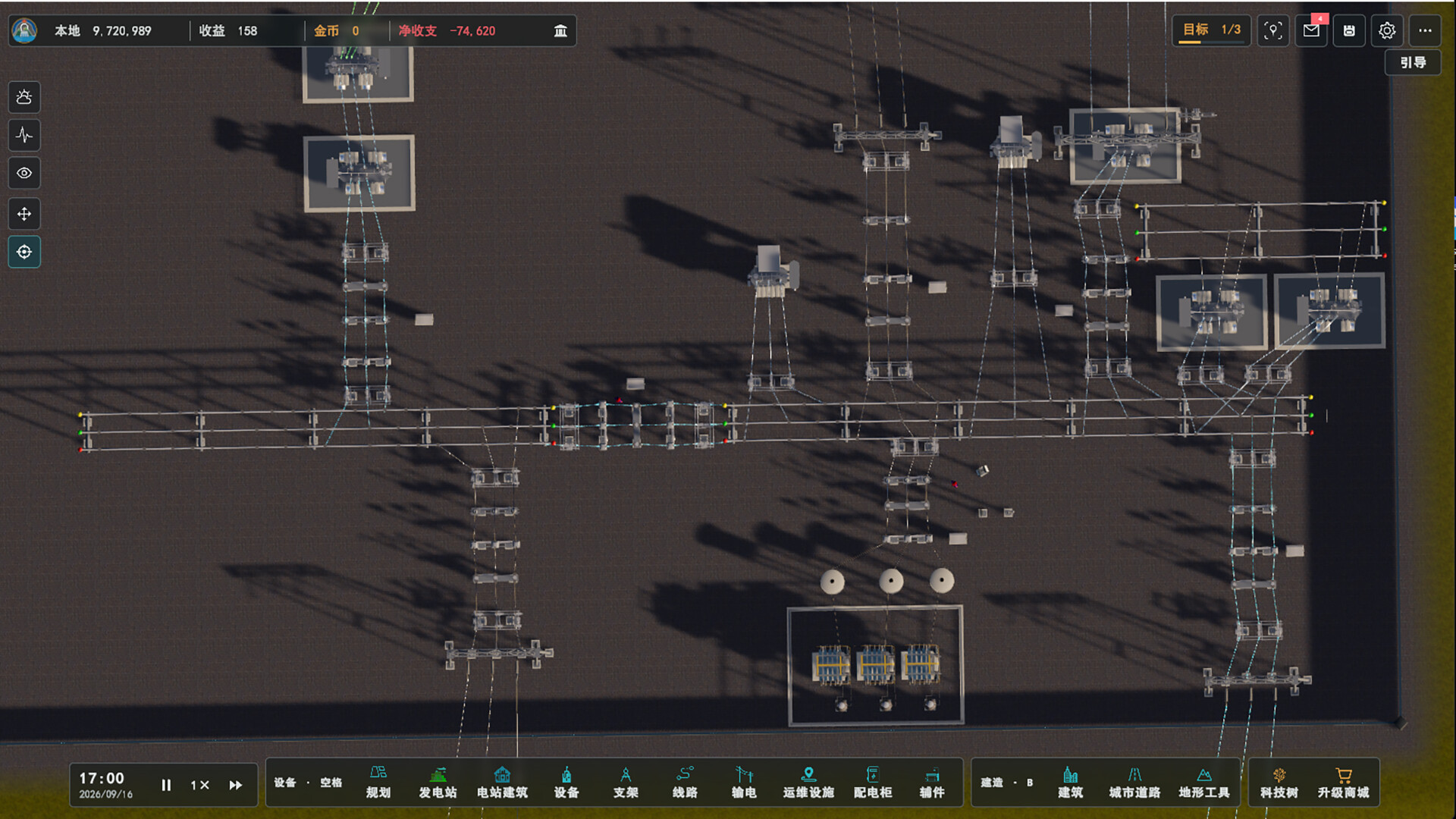Open the 线路 wiring category
The width and height of the screenshot is (1456, 819).
[x=685, y=783]
